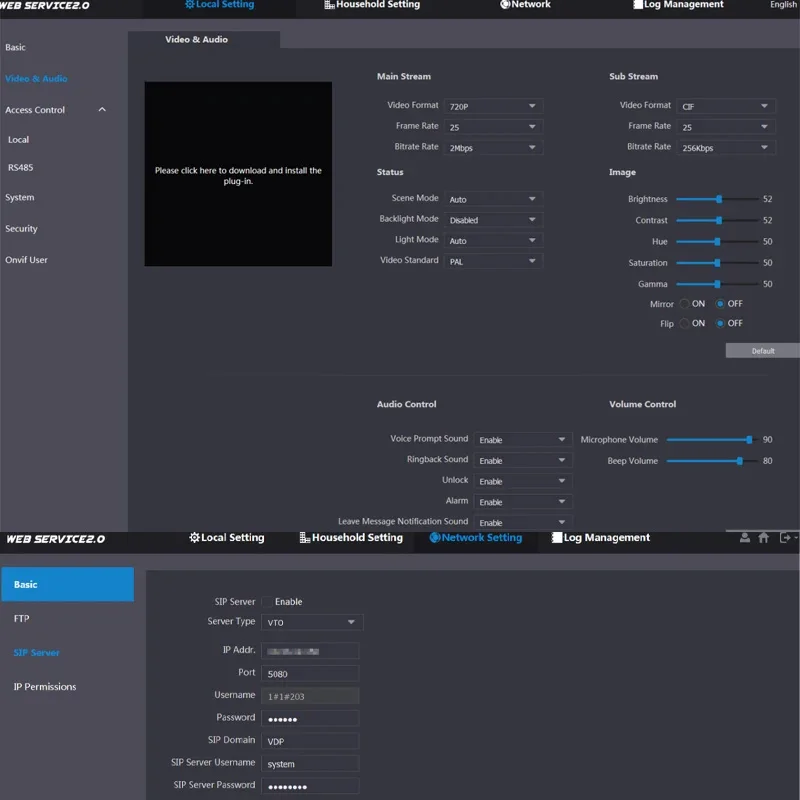Open Video & Audio in the sidebar
Screen dimensions: 800x800
(x=36, y=79)
